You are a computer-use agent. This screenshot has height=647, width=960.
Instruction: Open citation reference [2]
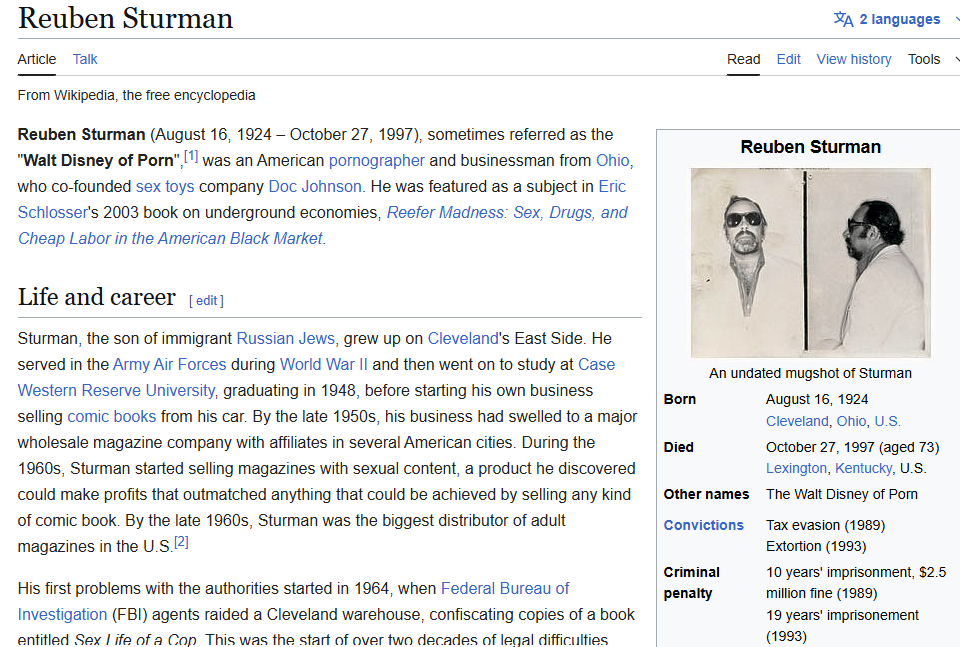[x=181, y=542]
